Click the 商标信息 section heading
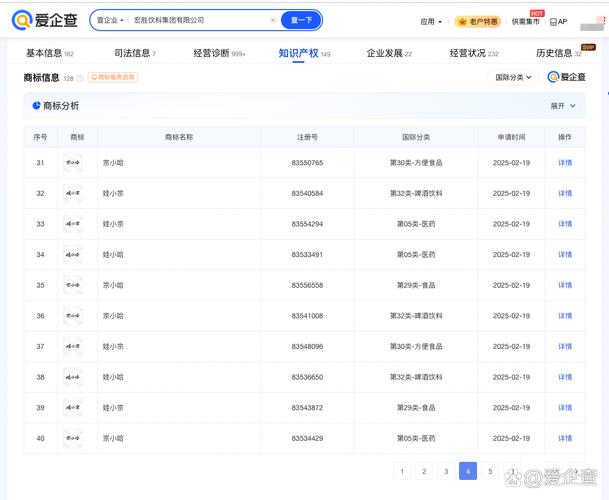The width and height of the screenshot is (609, 500). tap(42, 78)
